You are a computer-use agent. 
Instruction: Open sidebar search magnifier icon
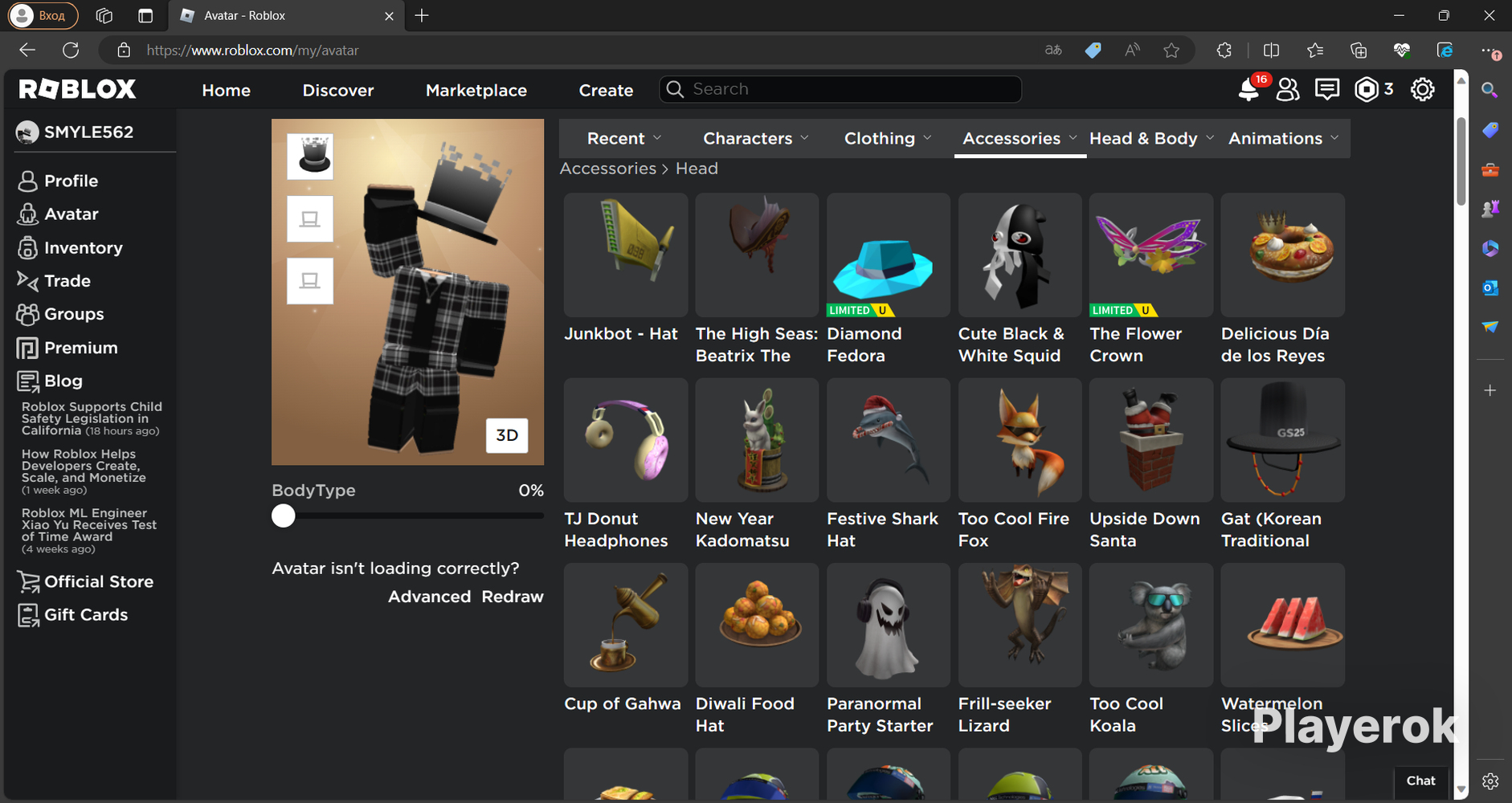[1490, 90]
